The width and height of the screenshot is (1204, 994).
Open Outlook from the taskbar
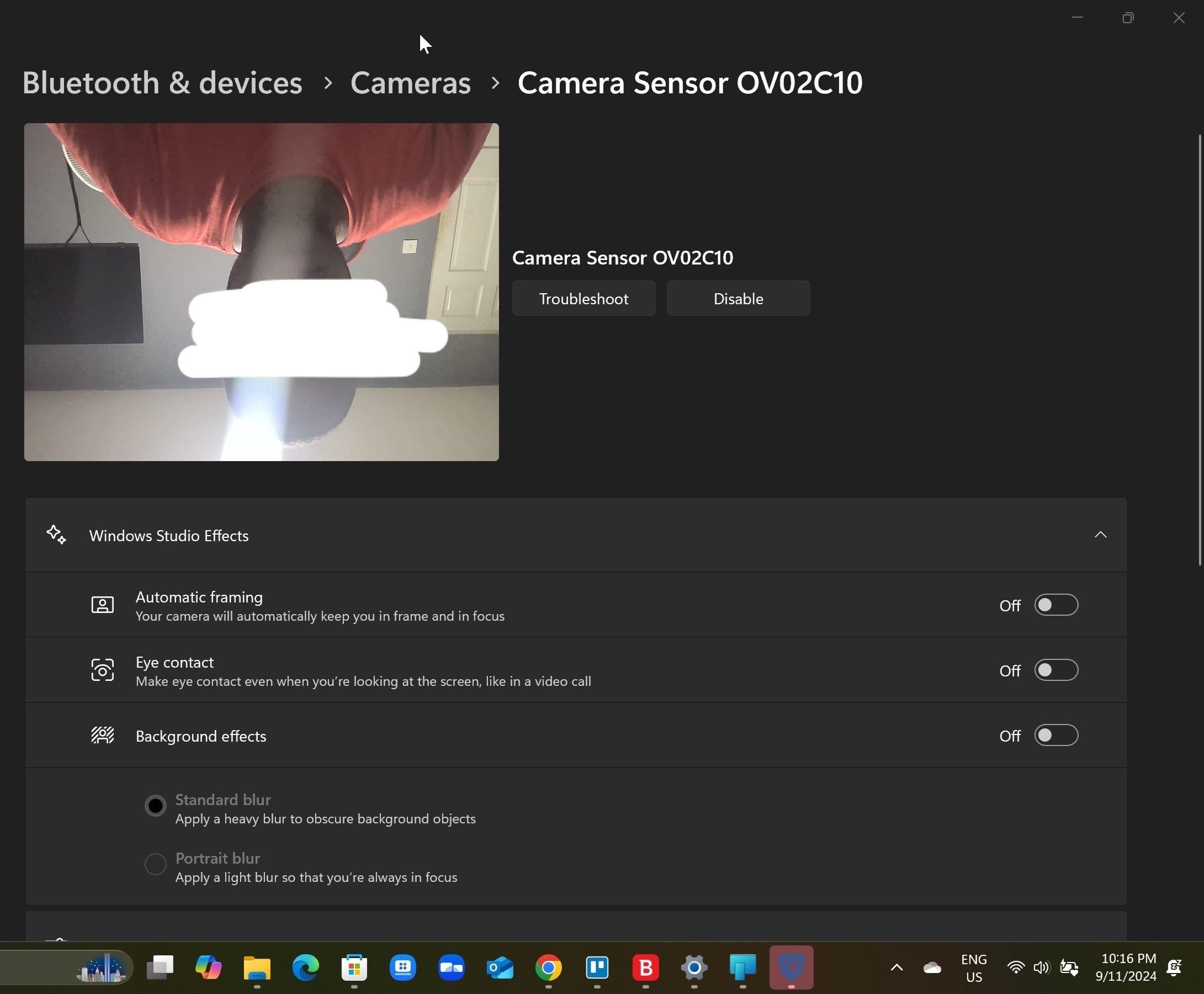click(500, 967)
